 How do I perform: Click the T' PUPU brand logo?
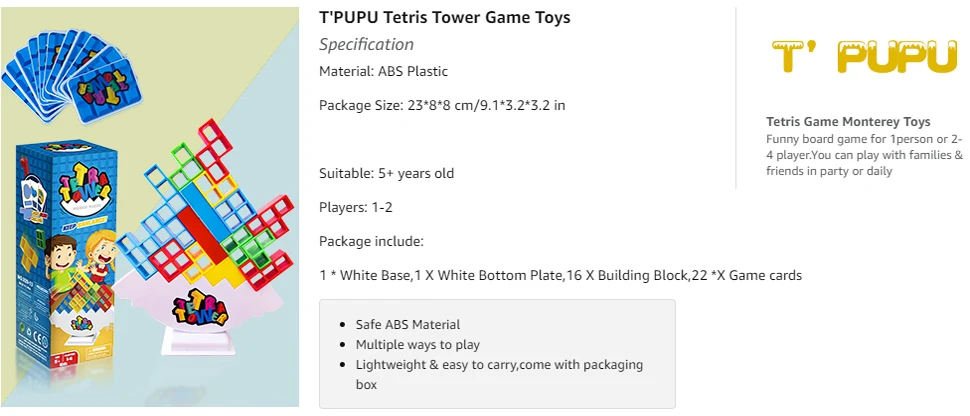coord(864,56)
